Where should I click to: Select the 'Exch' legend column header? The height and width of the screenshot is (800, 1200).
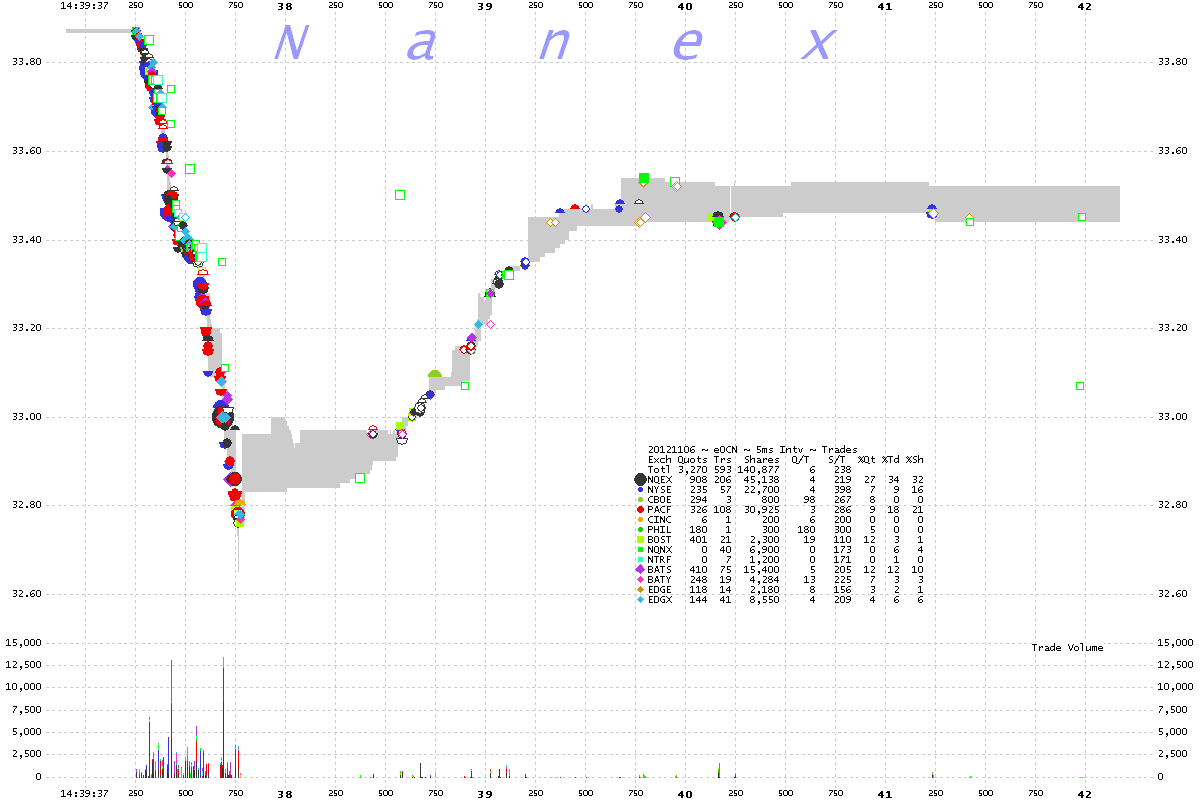660,460
